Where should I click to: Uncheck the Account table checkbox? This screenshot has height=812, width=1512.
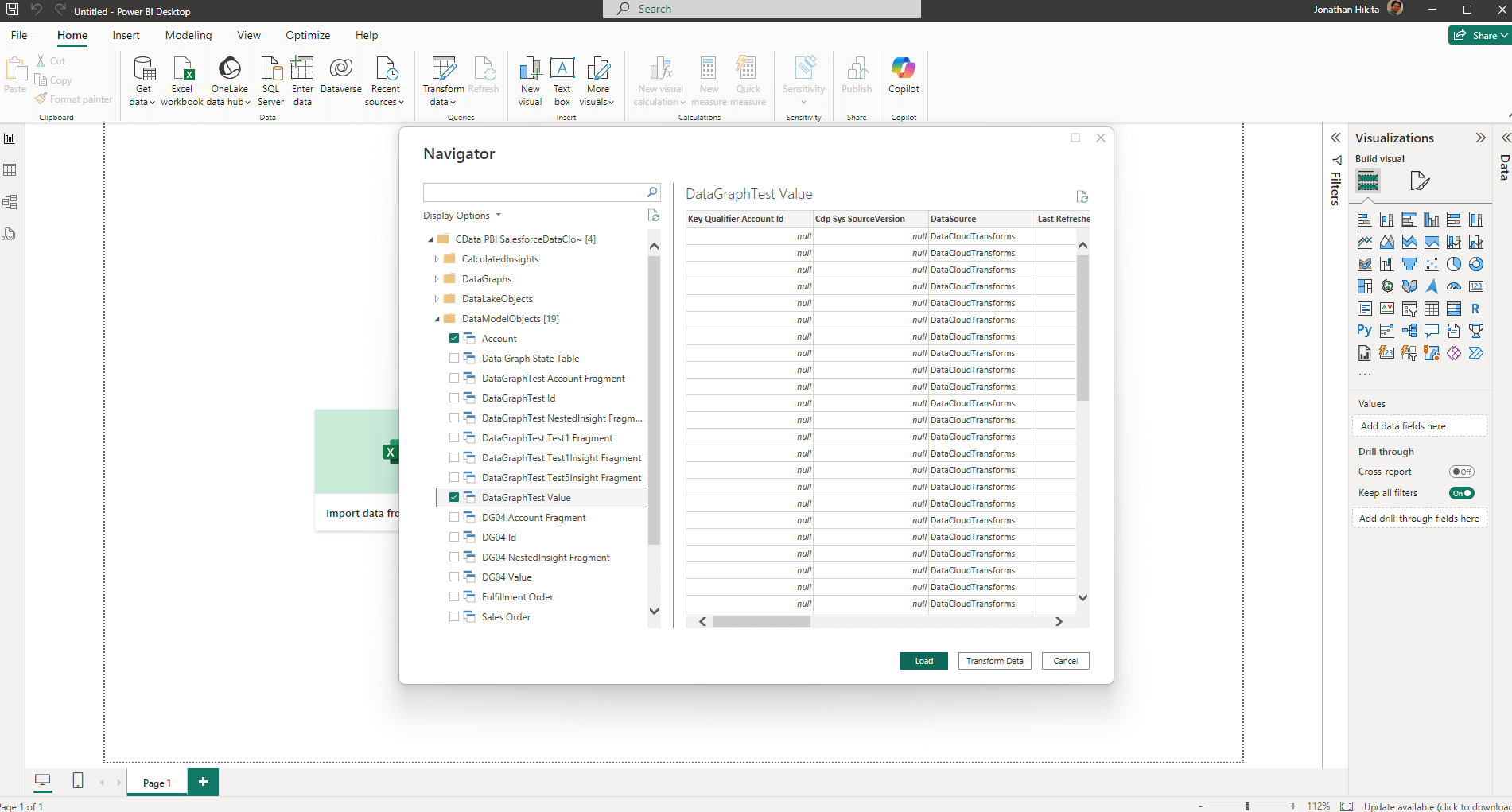click(x=454, y=339)
